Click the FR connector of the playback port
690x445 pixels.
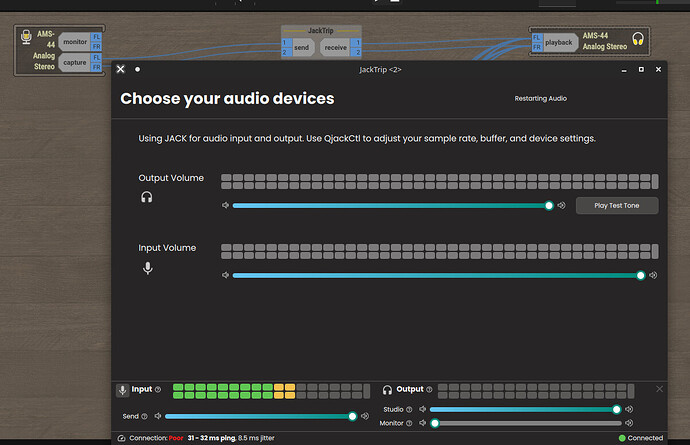[536, 47]
